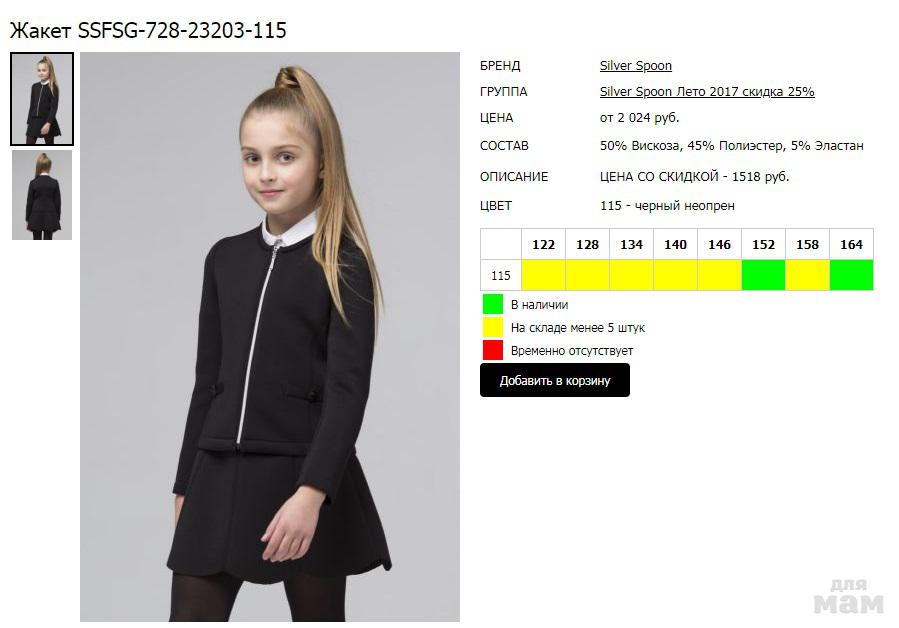
Task: Choose the yellow size 128 availability cell
Action: [x=587, y=275]
